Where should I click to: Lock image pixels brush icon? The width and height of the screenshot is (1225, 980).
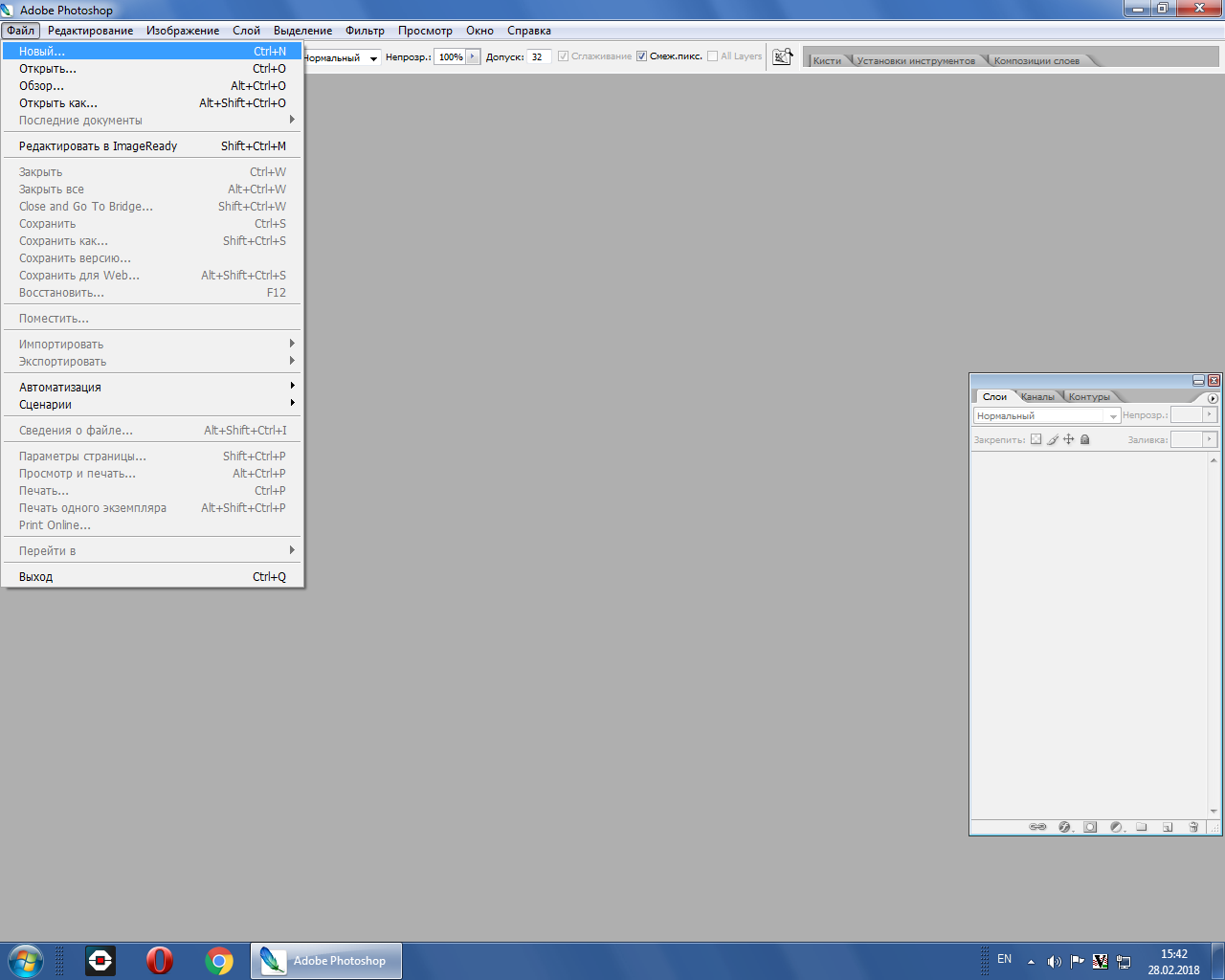point(1053,440)
